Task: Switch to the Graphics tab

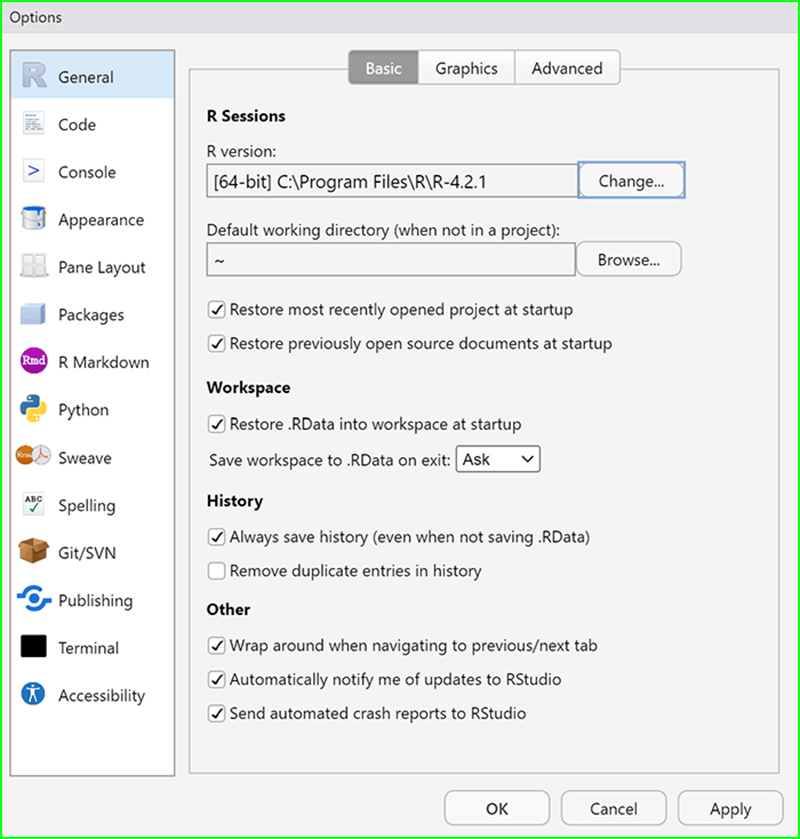Action: [466, 68]
